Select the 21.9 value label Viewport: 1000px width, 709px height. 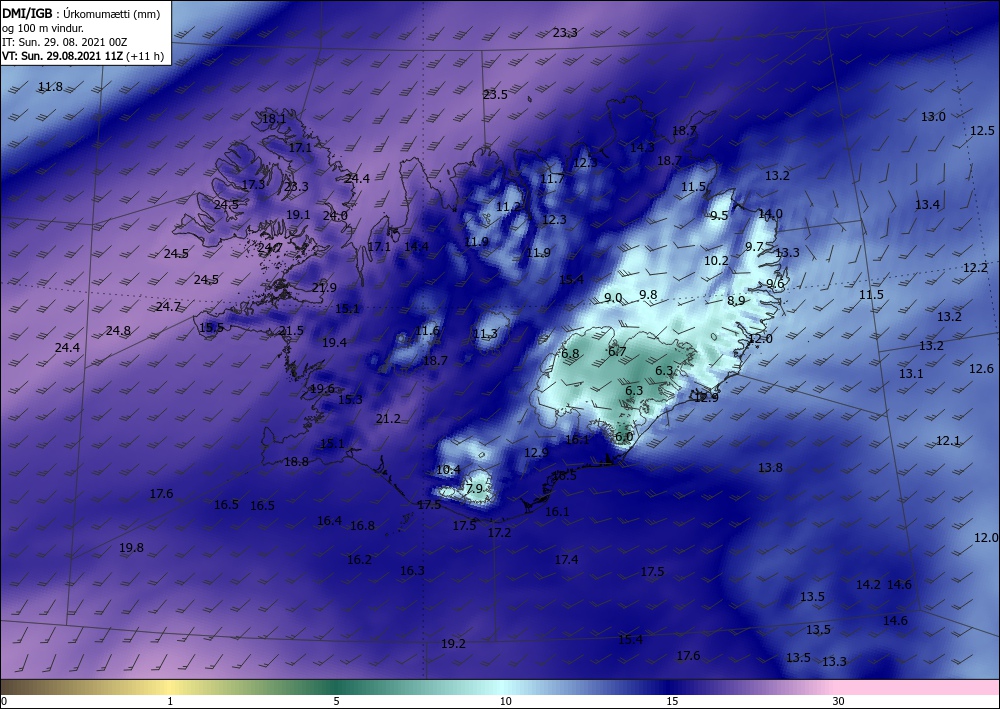click(324, 288)
